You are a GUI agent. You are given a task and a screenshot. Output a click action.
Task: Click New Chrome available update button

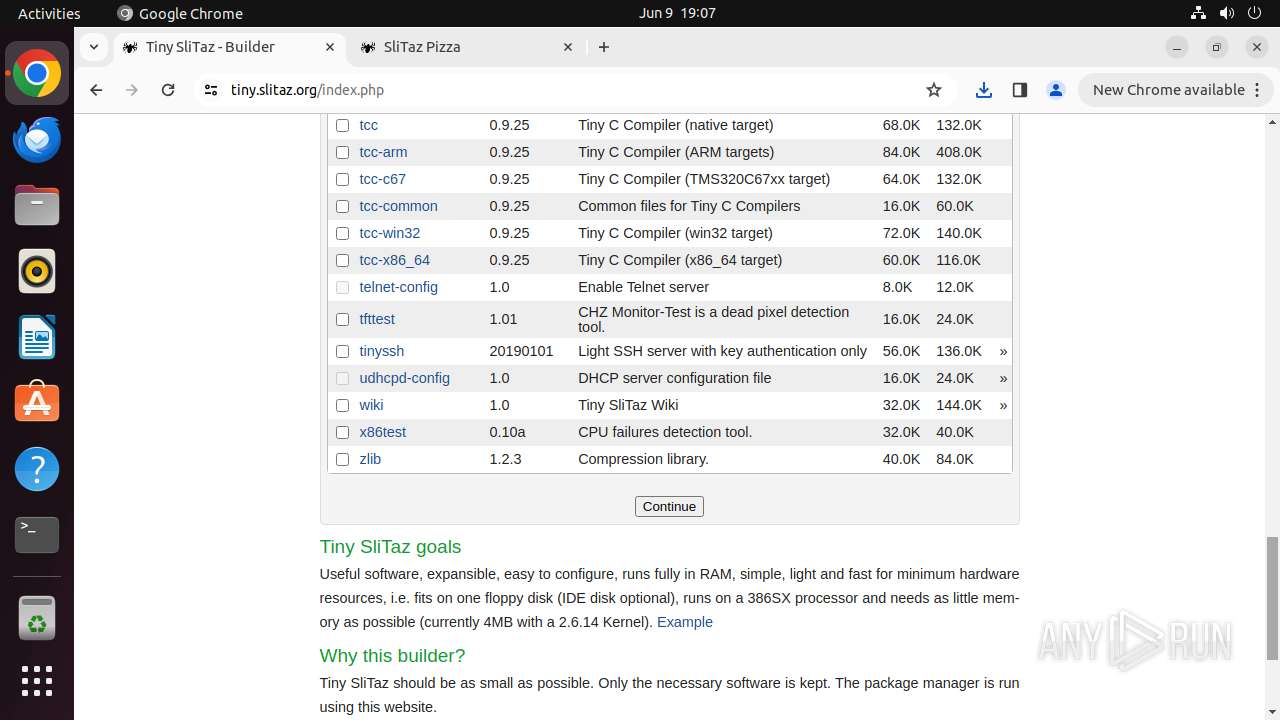point(1176,90)
